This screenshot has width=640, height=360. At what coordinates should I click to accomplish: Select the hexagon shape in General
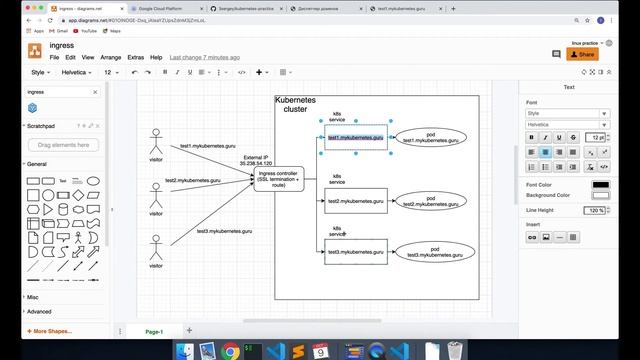point(33,209)
